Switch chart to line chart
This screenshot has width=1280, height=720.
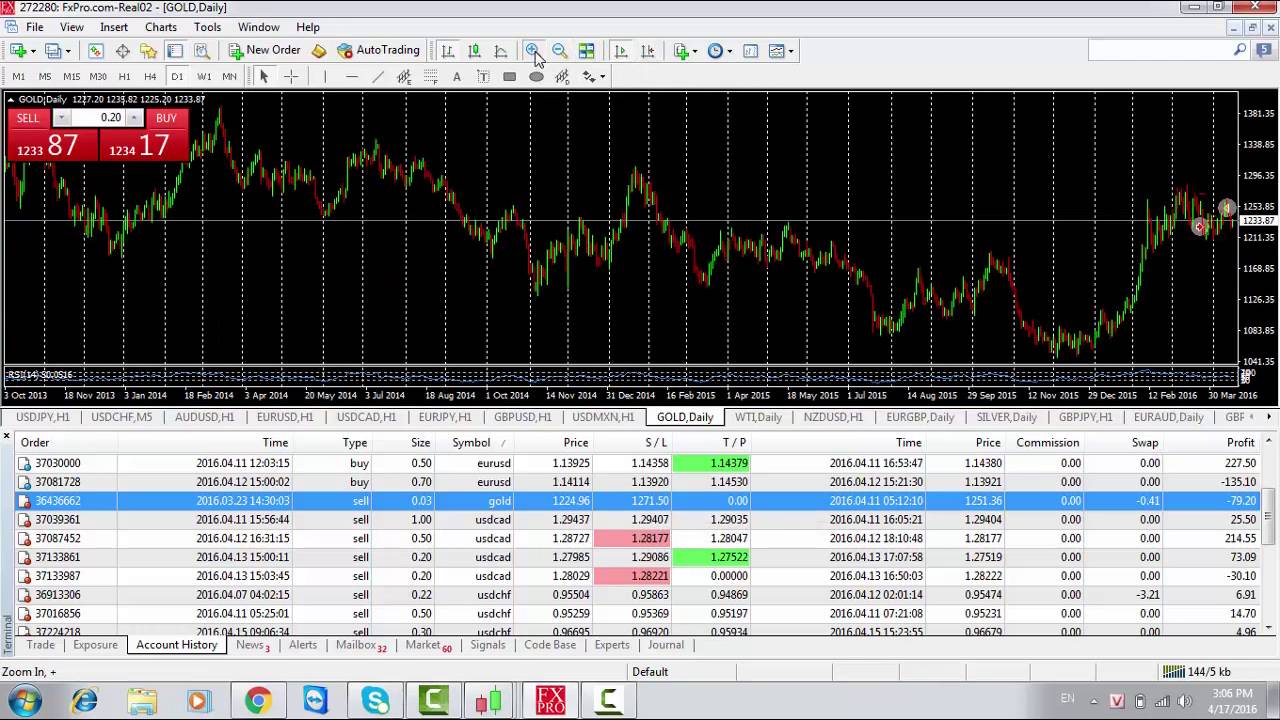500,51
